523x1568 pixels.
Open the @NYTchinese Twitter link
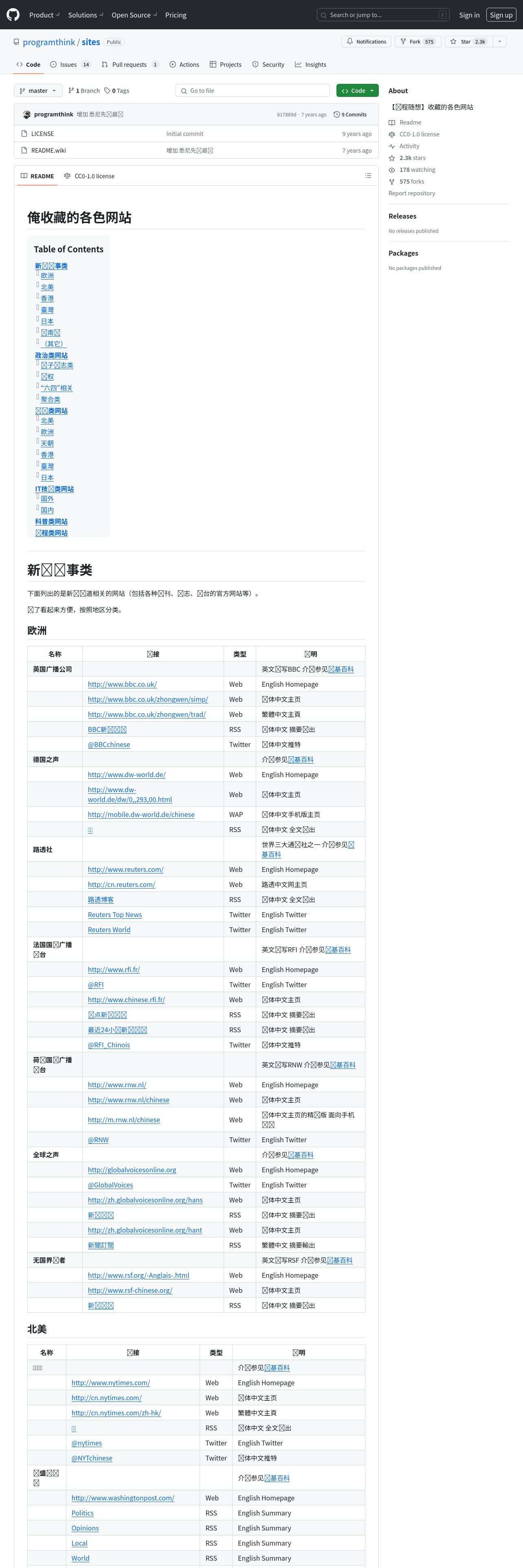[92, 1459]
